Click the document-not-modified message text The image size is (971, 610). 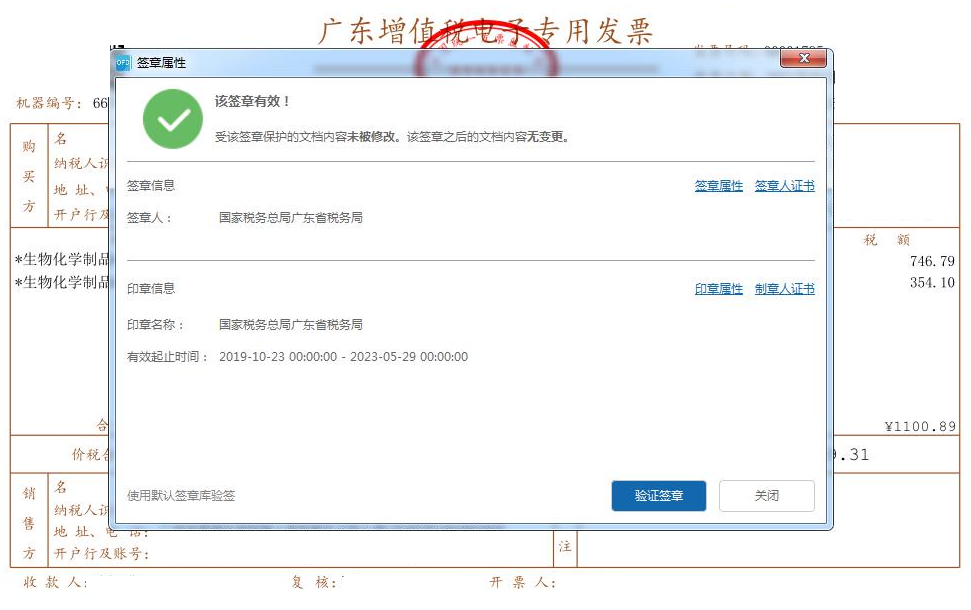pyautogui.click(x=392, y=137)
